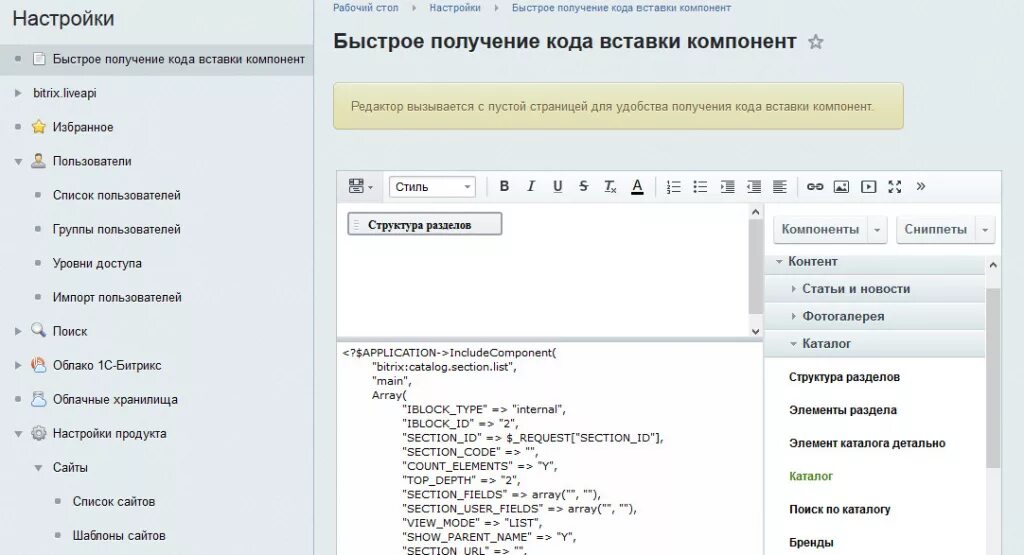Apply strikethrough formatting

[x=584, y=187]
